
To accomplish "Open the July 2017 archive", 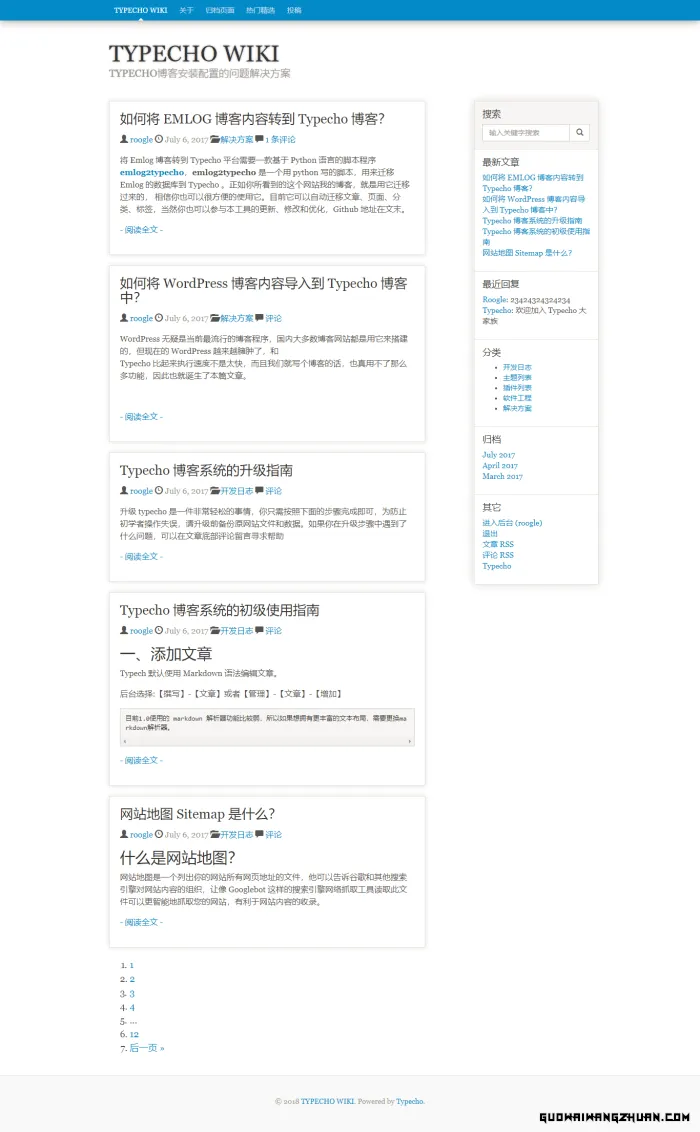I will click(499, 455).
